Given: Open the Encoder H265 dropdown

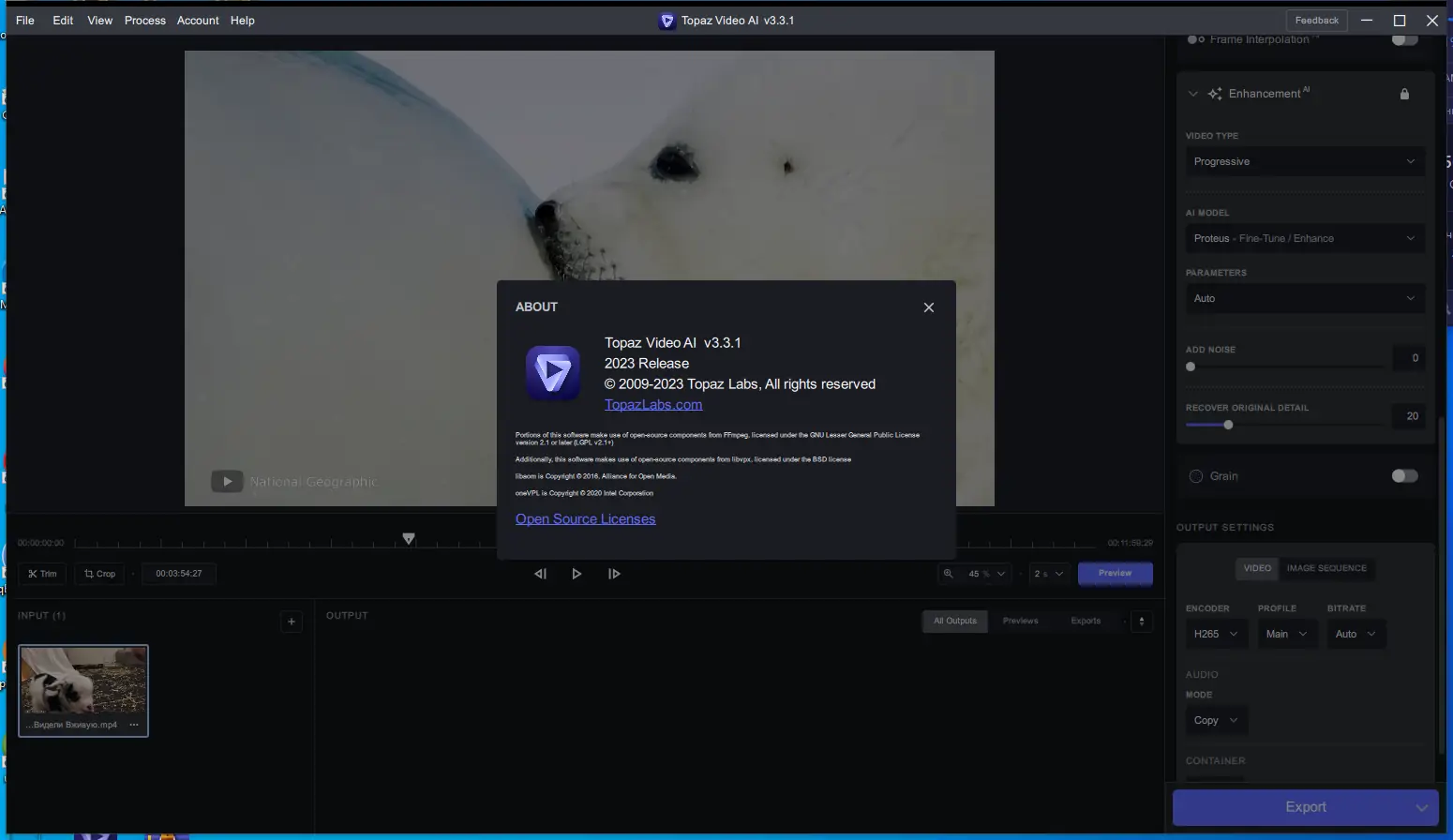Looking at the screenshot, I should click(1217, 634).
